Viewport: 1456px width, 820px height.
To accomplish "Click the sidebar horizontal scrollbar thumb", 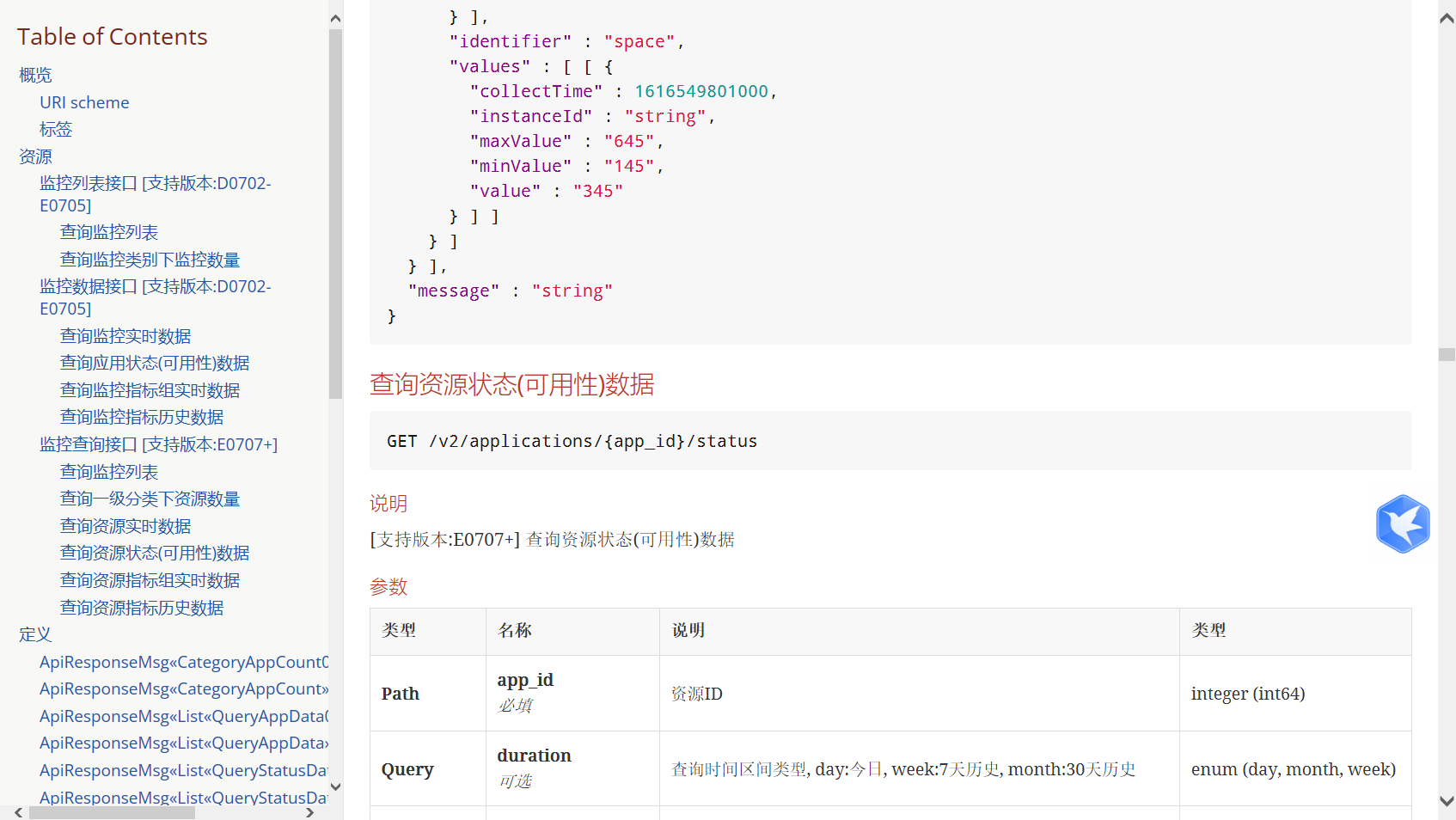I will pyautogui.click(x=112, y=812).
